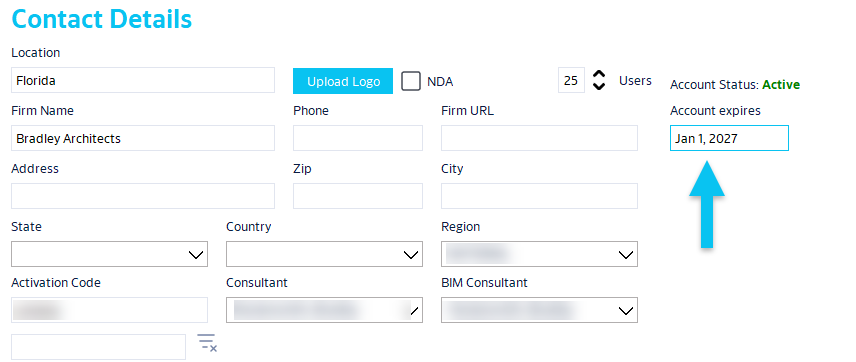The height and width of the screenshot is (362, 856).
Task: Select the Account expires date field
Action: point(729,138)
